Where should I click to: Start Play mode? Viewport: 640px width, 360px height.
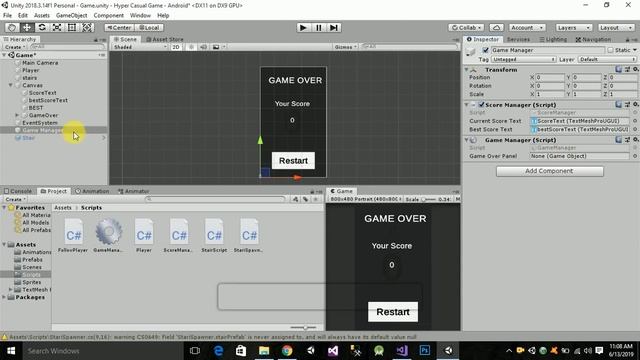(303, 27)
